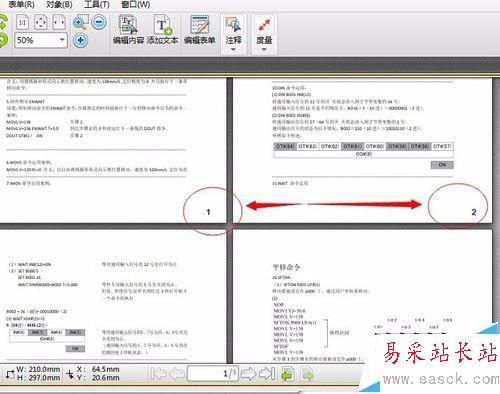500x394 pixels.
Task: Click the page number input field
Action: [213, 373]
